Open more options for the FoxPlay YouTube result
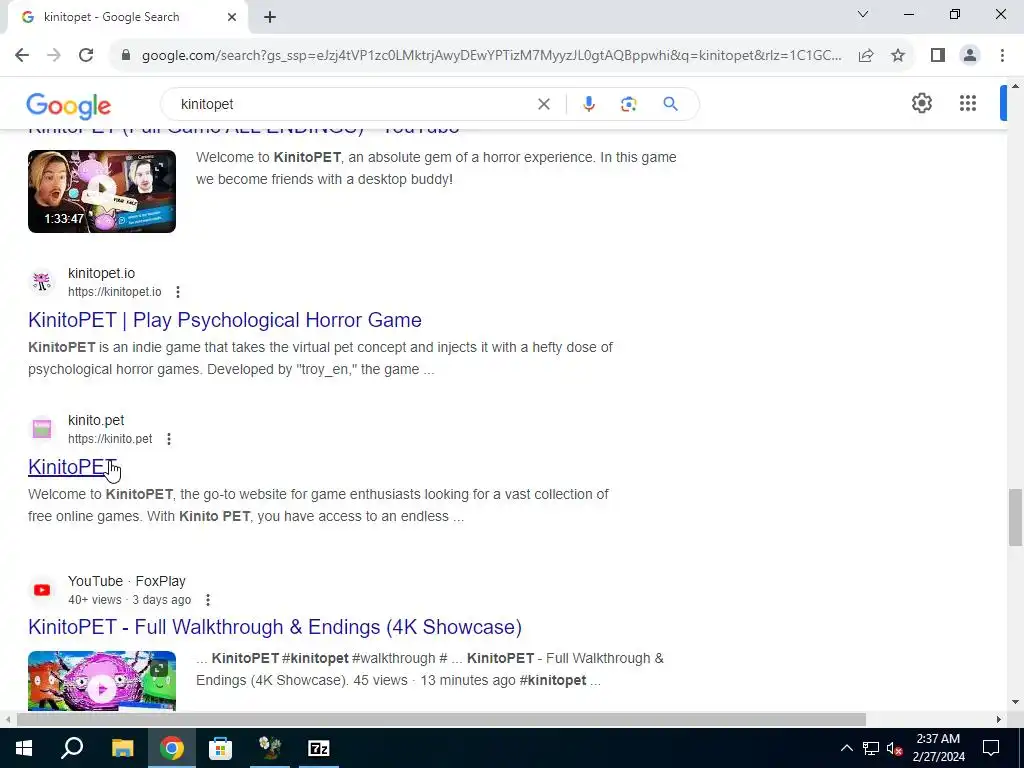This screenshot has height=768, width=1024. (x=208, y=600)
